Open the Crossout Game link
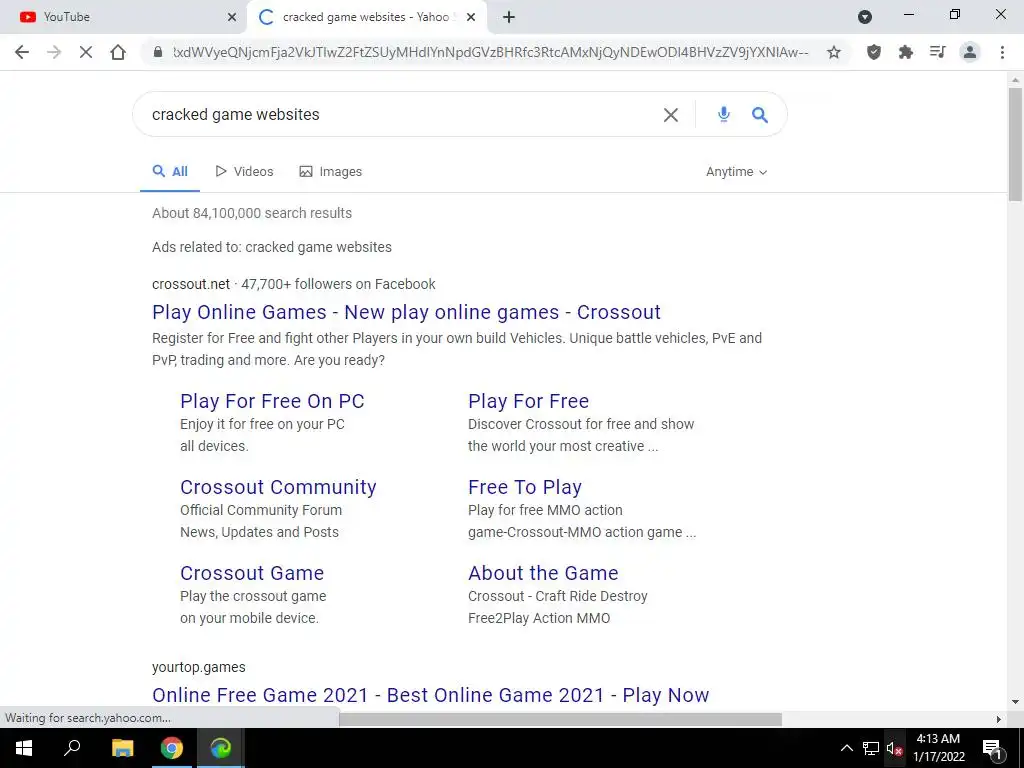 (252, 573)
